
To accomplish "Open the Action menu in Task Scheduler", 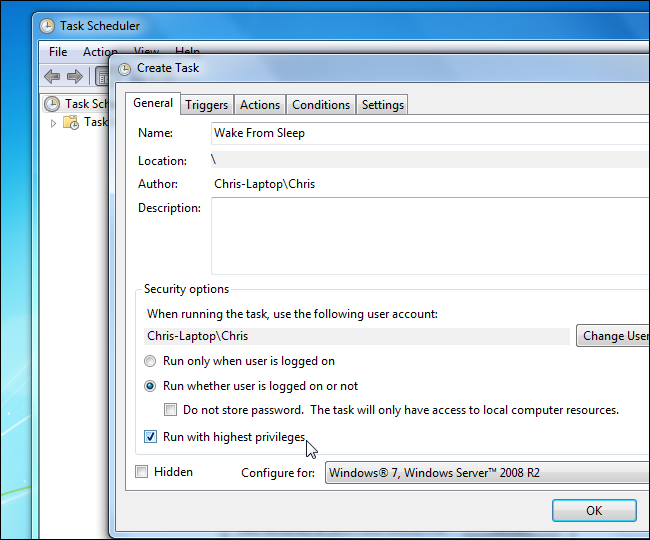I will tap(100, 52).
